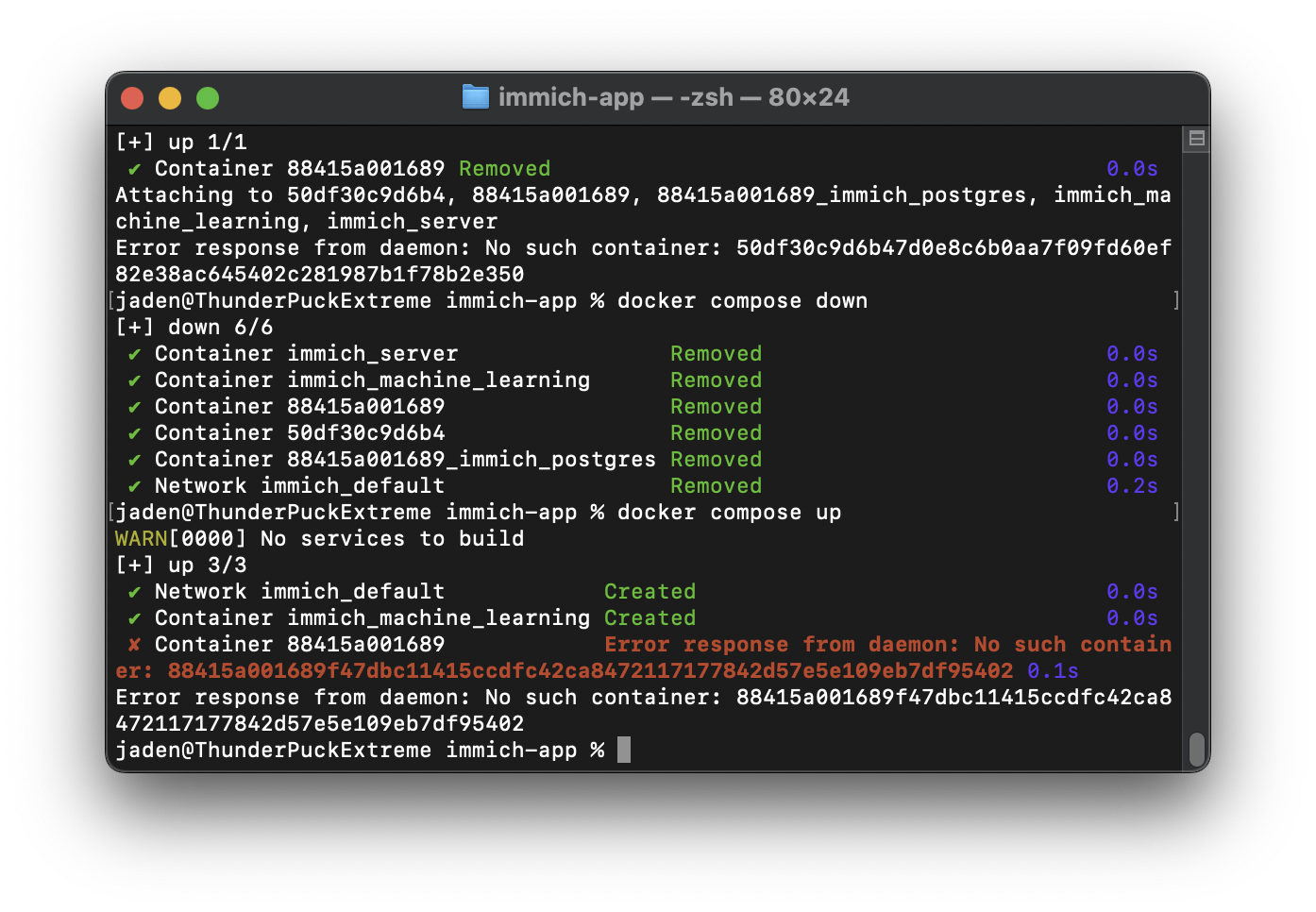Image resolution: width=1316 pixels, height=912 pixels.
Task: Click the red X beside Container 88415a001689
Action: (x=132, y=644)
